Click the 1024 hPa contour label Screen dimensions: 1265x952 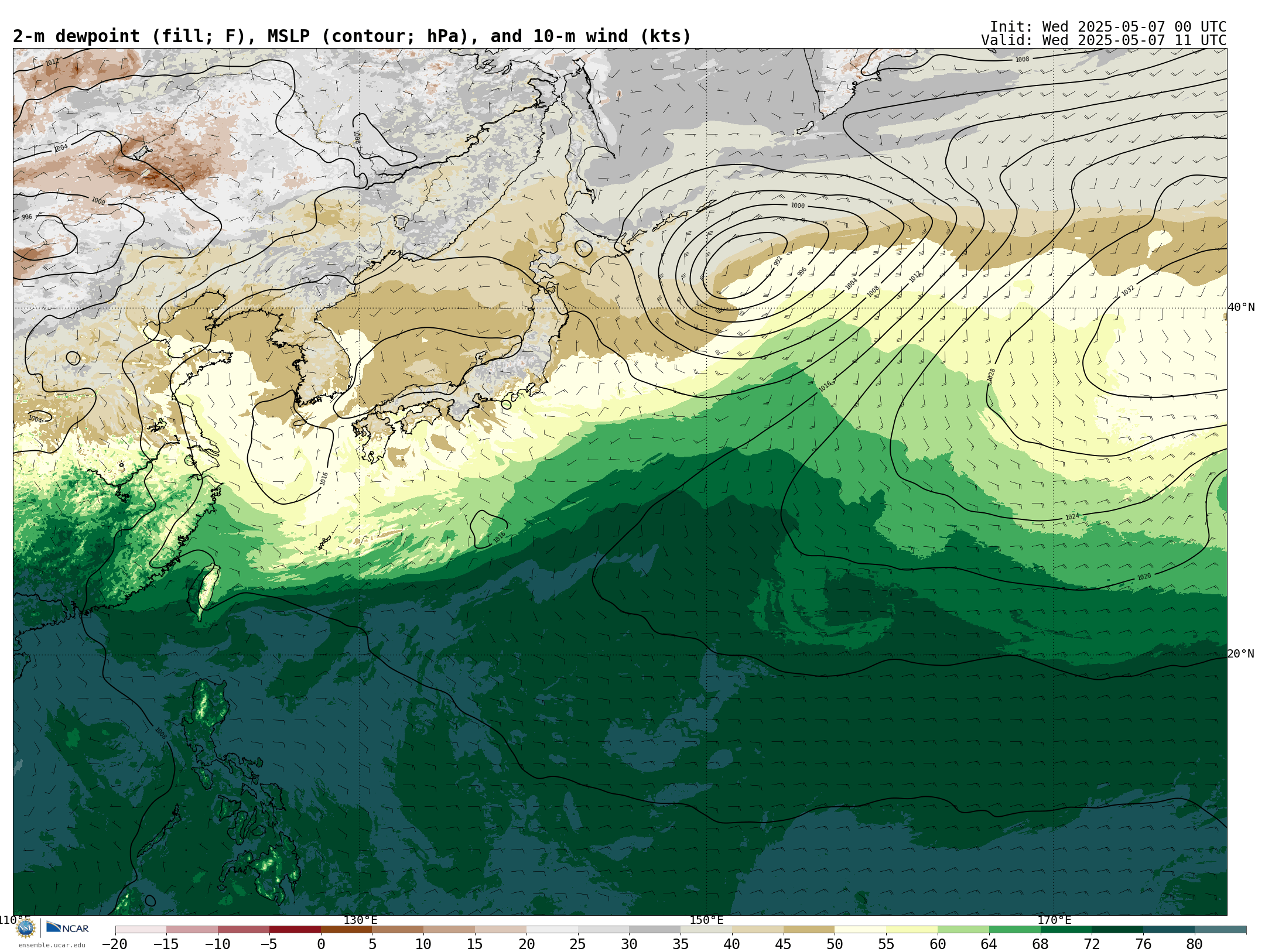(1072, 516)
